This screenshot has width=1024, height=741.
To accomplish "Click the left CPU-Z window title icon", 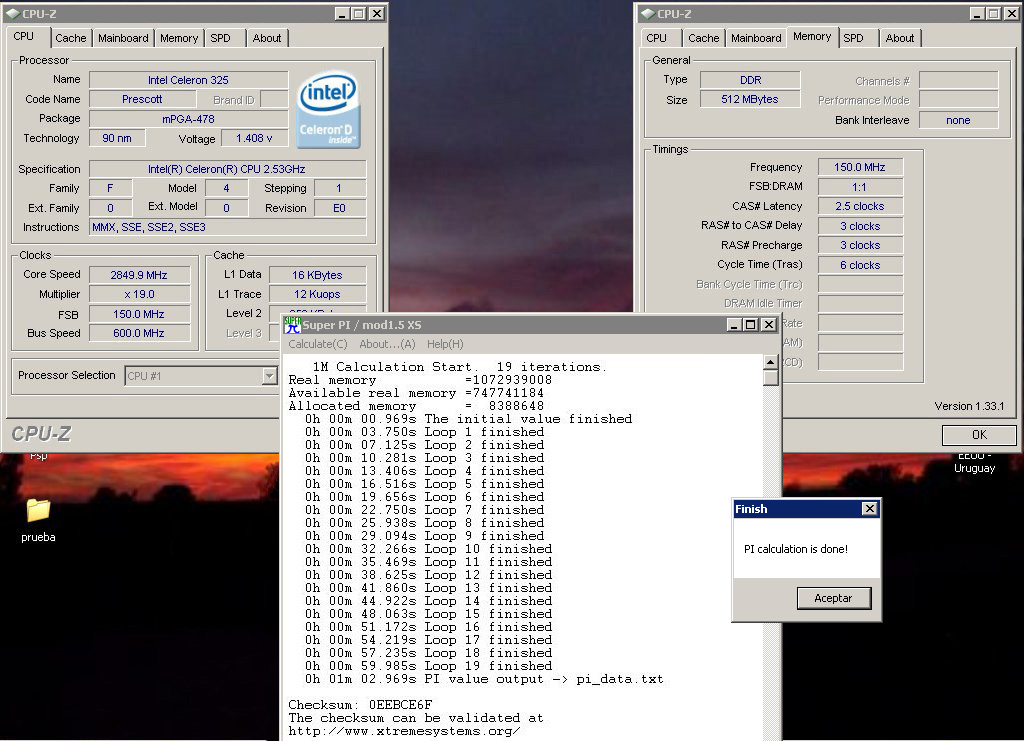I will pos(12,14).
